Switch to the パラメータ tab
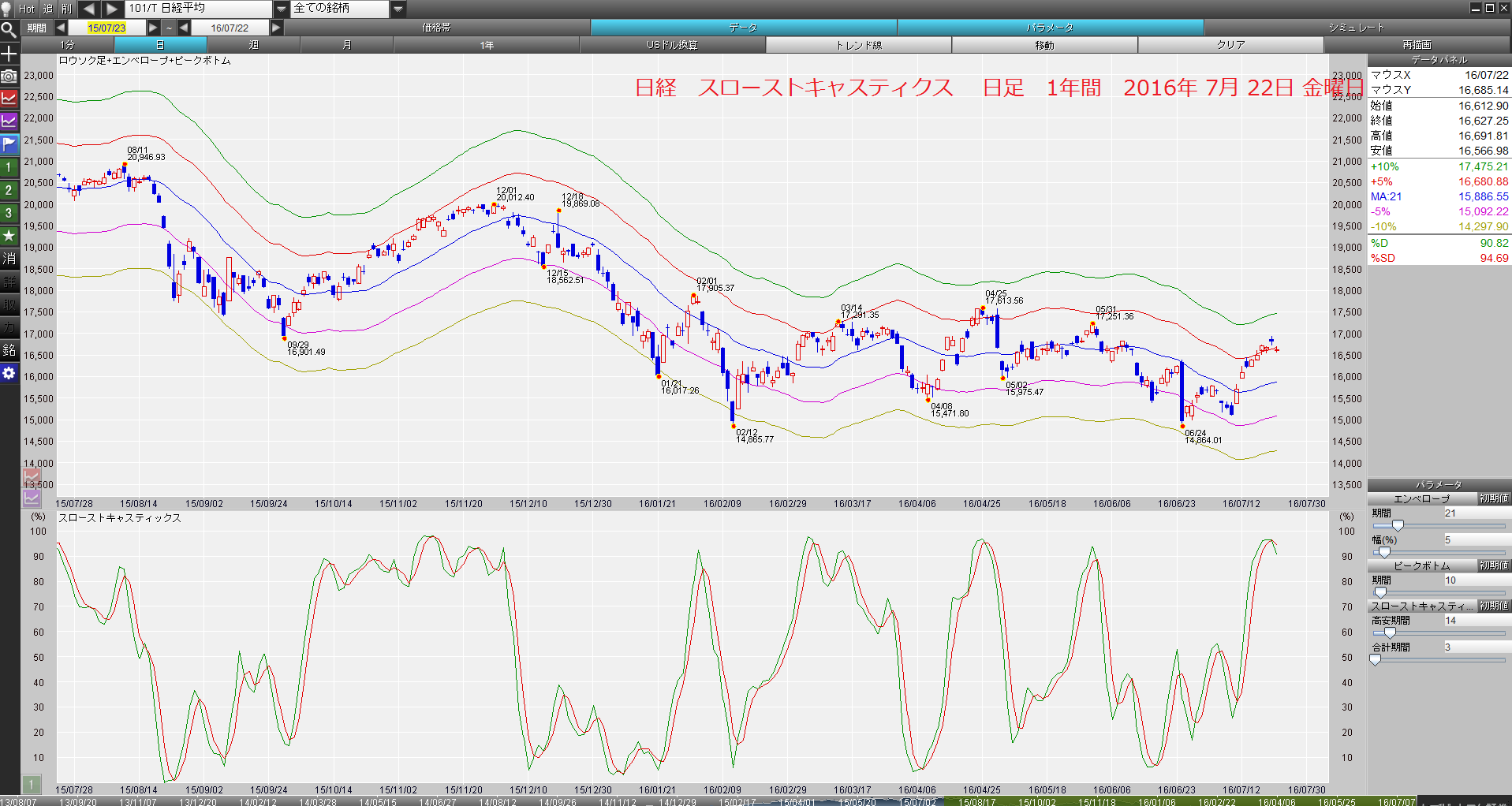 pos(1050,28)
